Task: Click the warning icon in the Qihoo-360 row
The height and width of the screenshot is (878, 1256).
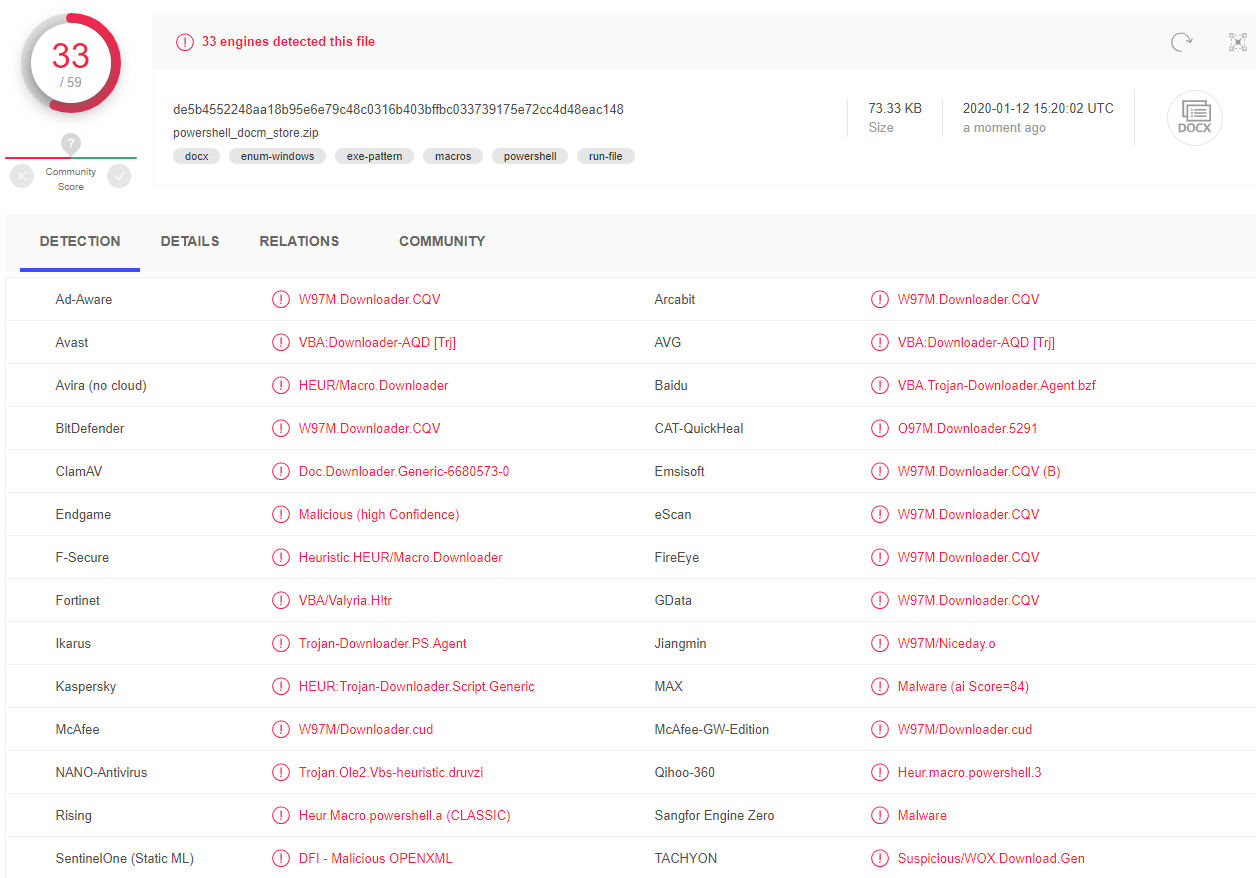Action: click(880, 772)
